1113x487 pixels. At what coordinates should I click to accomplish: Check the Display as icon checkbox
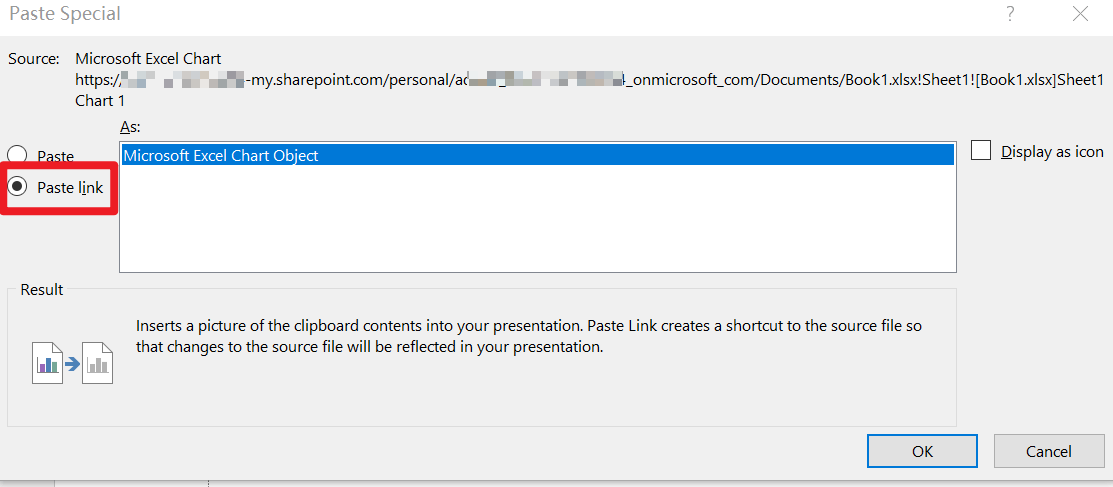pos(981,151)
